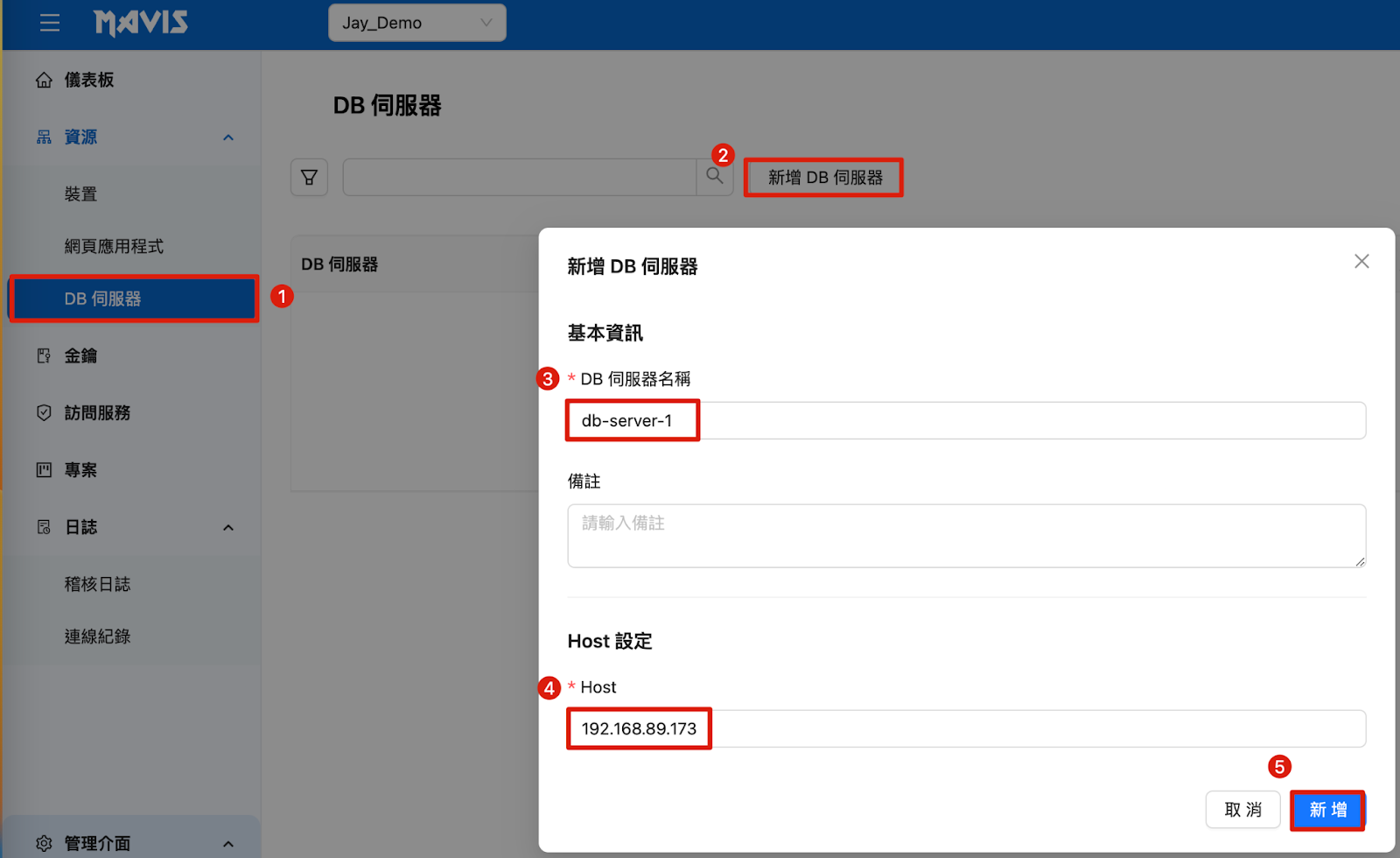Click the hamburger menu icon
Viewport: 1400px width, 858px height.
tap(50, 23)
